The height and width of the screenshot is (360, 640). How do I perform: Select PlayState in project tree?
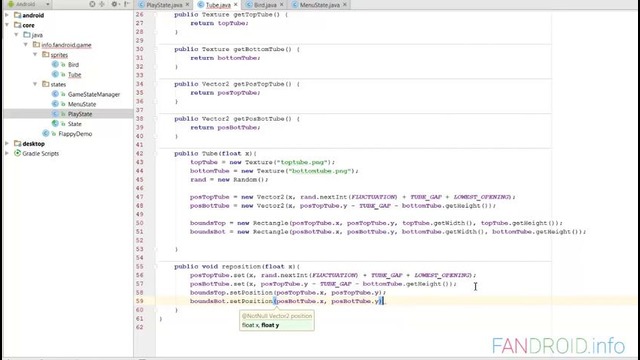coord(80,113)
